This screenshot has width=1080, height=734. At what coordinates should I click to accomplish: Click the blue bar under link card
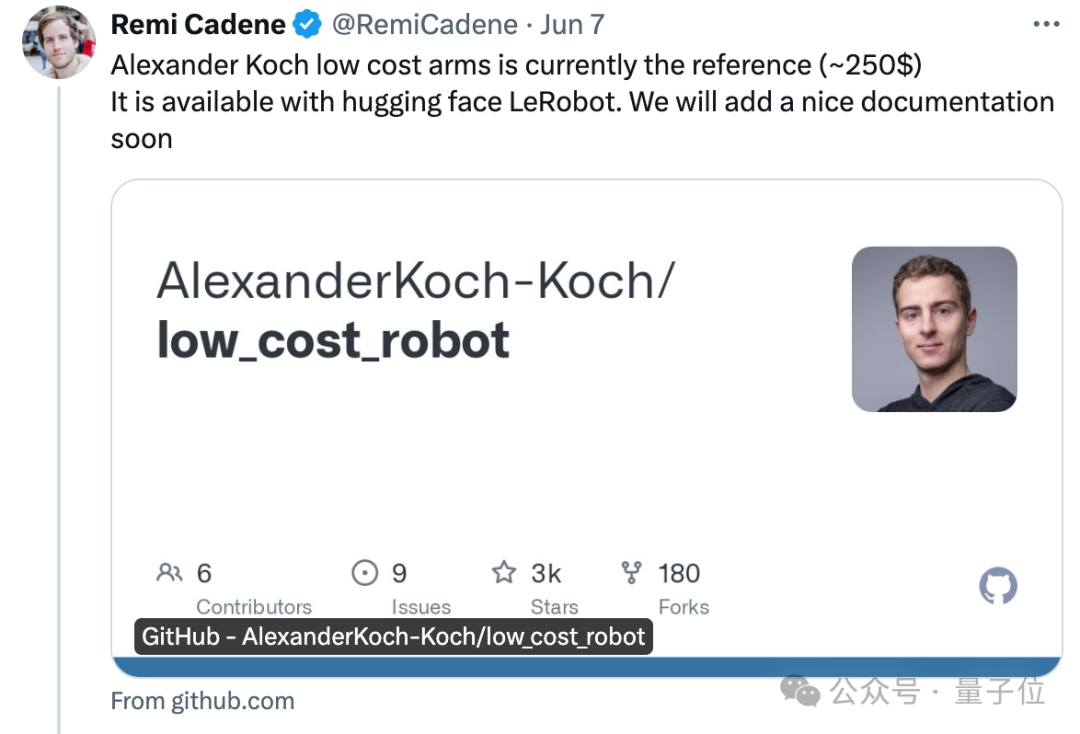587,667
